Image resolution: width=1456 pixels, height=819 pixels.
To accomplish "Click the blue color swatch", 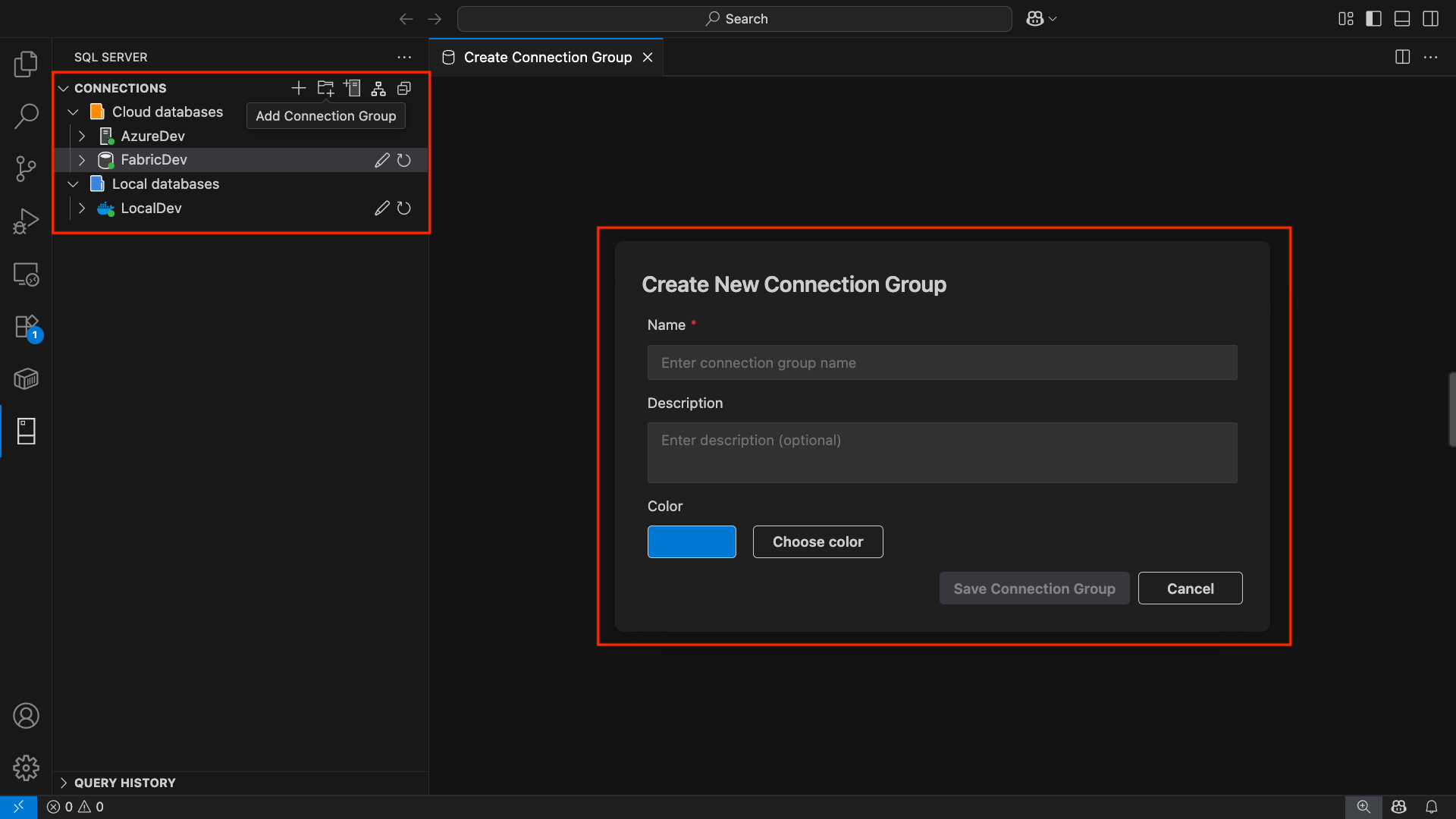I will (692, 541).
